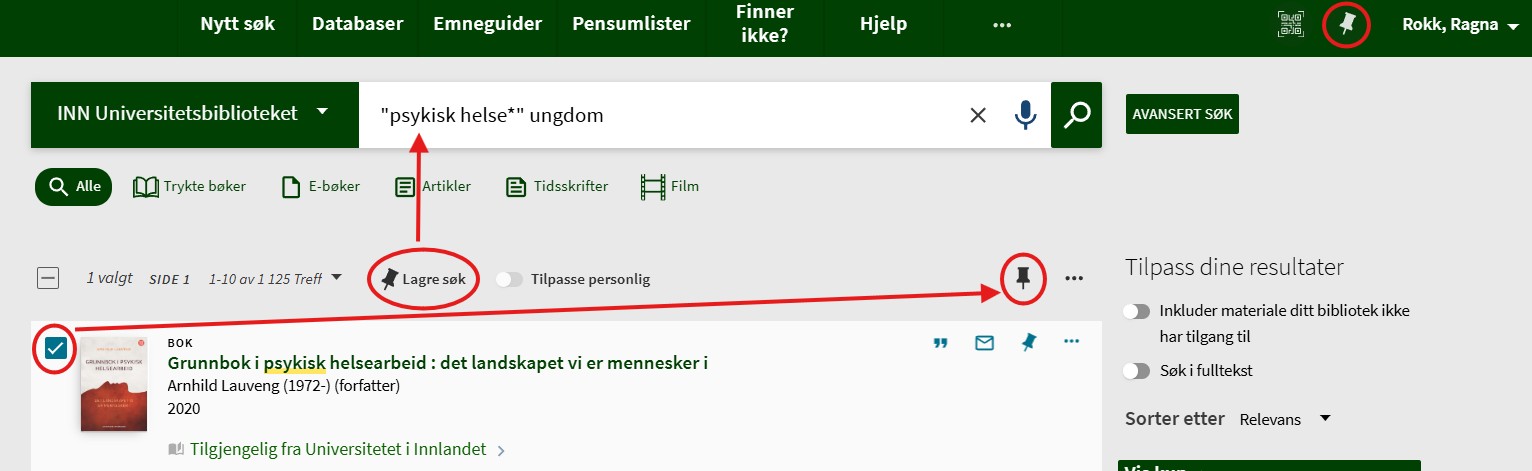Start voice search with microphone icon
The width and height of the screenshot is (1532, 471).
click(1025, 115)
